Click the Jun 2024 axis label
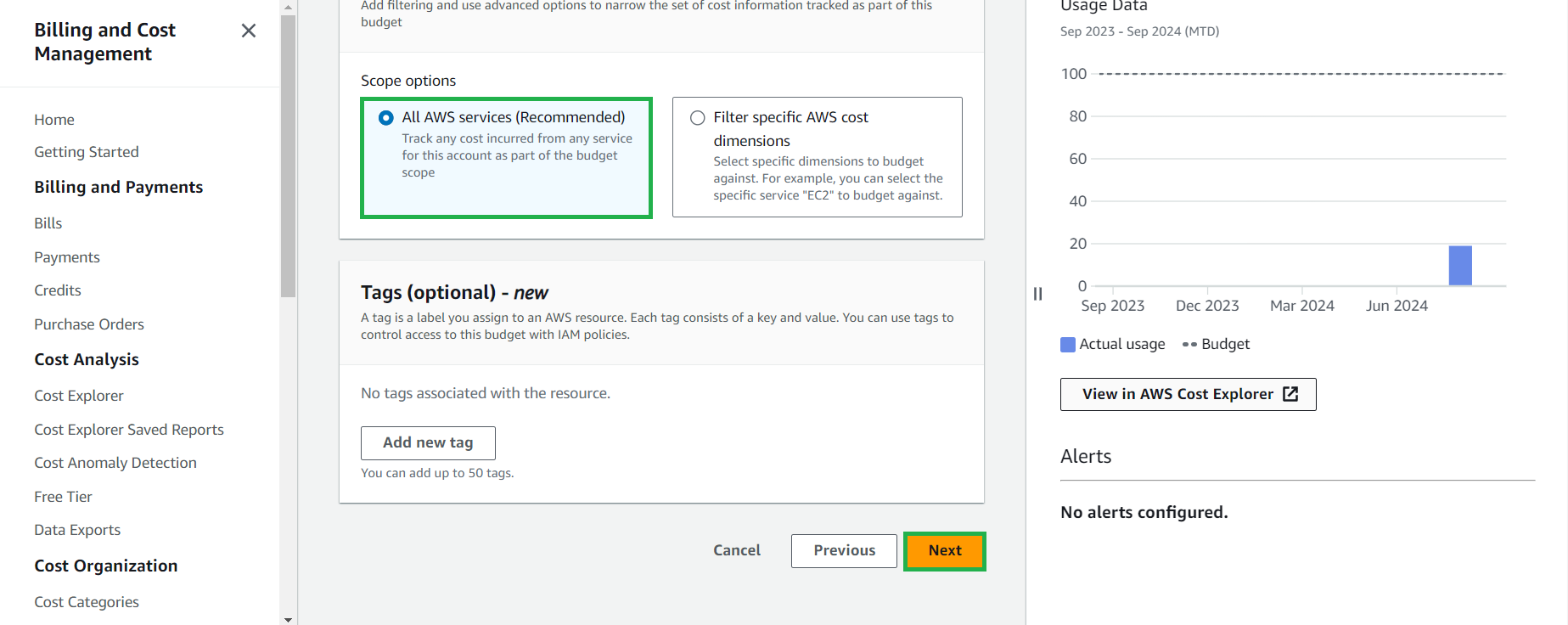This screenshot has width=1568, height=625. coord(1397,306)
